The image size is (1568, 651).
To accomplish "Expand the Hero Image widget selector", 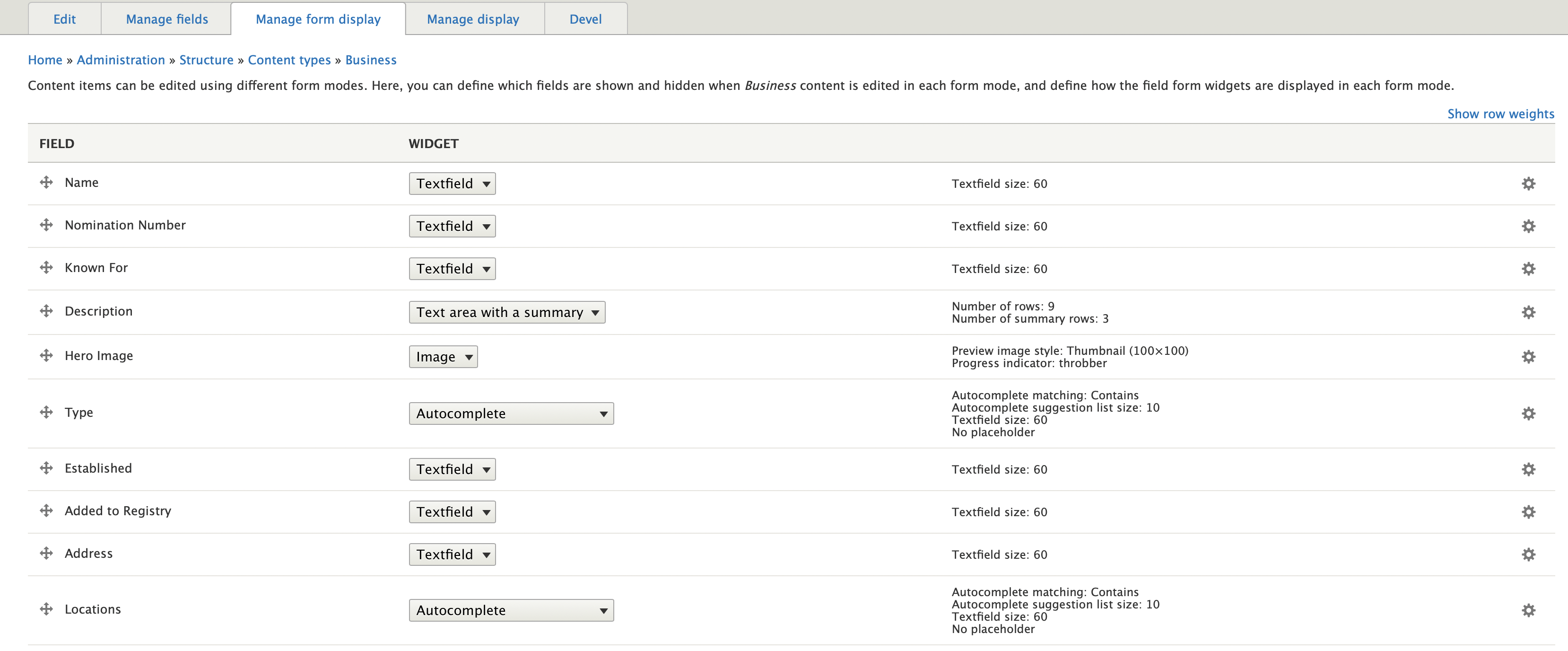I will click(x=443, y=357).
